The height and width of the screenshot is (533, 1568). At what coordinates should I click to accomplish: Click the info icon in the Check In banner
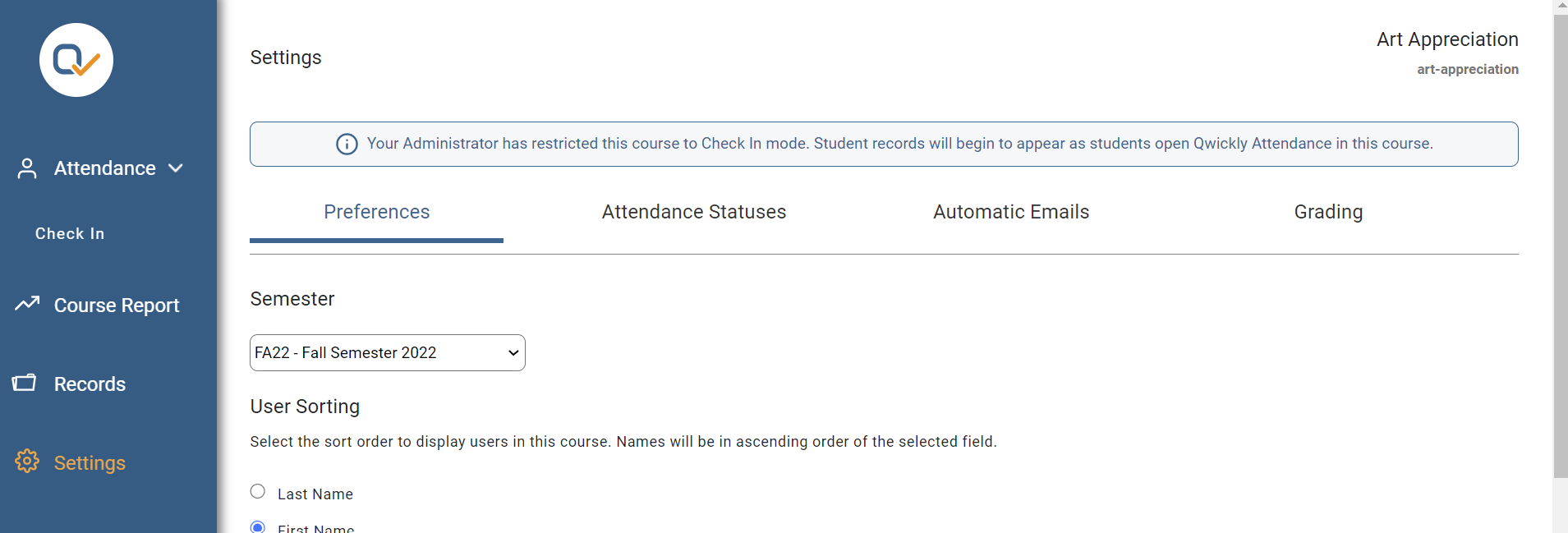pos(347,144)
